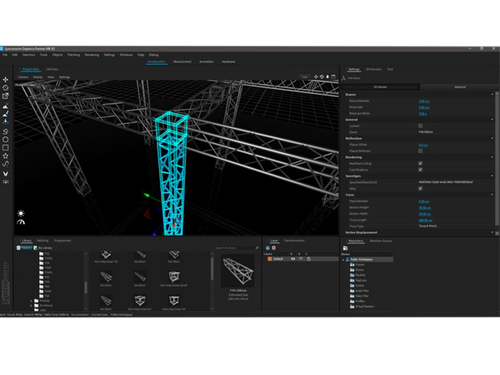
Task: Collapse the Braces section
Action: point(492,95)
